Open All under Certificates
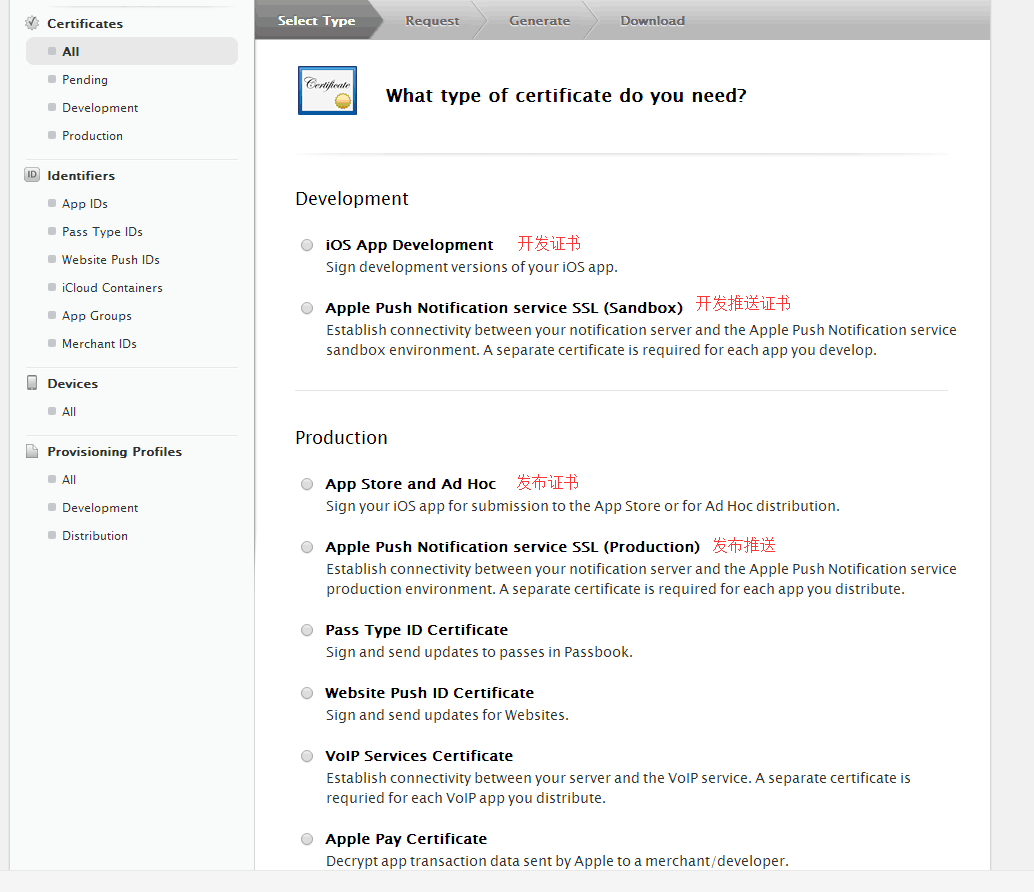The height and width of the screenshot is (892, 1034). (x=132, y=51)
